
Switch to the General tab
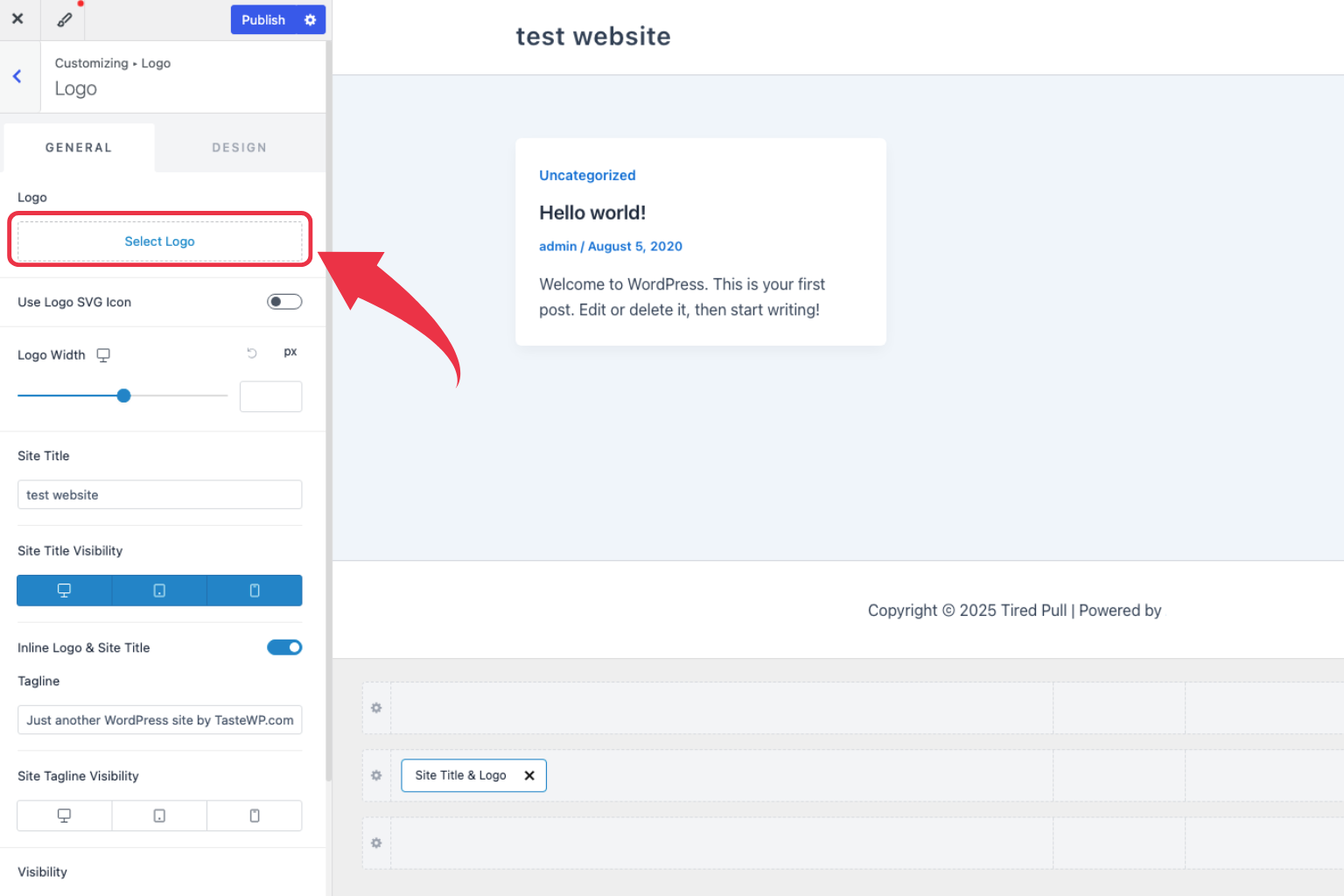click(x=78, y=147)
